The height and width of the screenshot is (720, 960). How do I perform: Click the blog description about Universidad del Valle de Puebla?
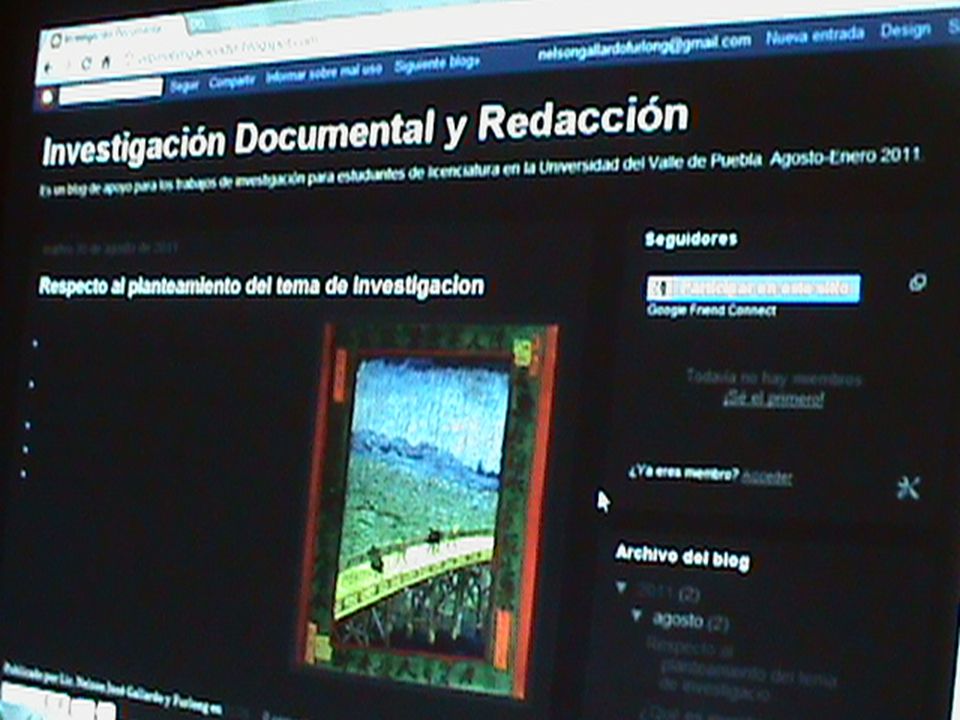click(479, 171)
